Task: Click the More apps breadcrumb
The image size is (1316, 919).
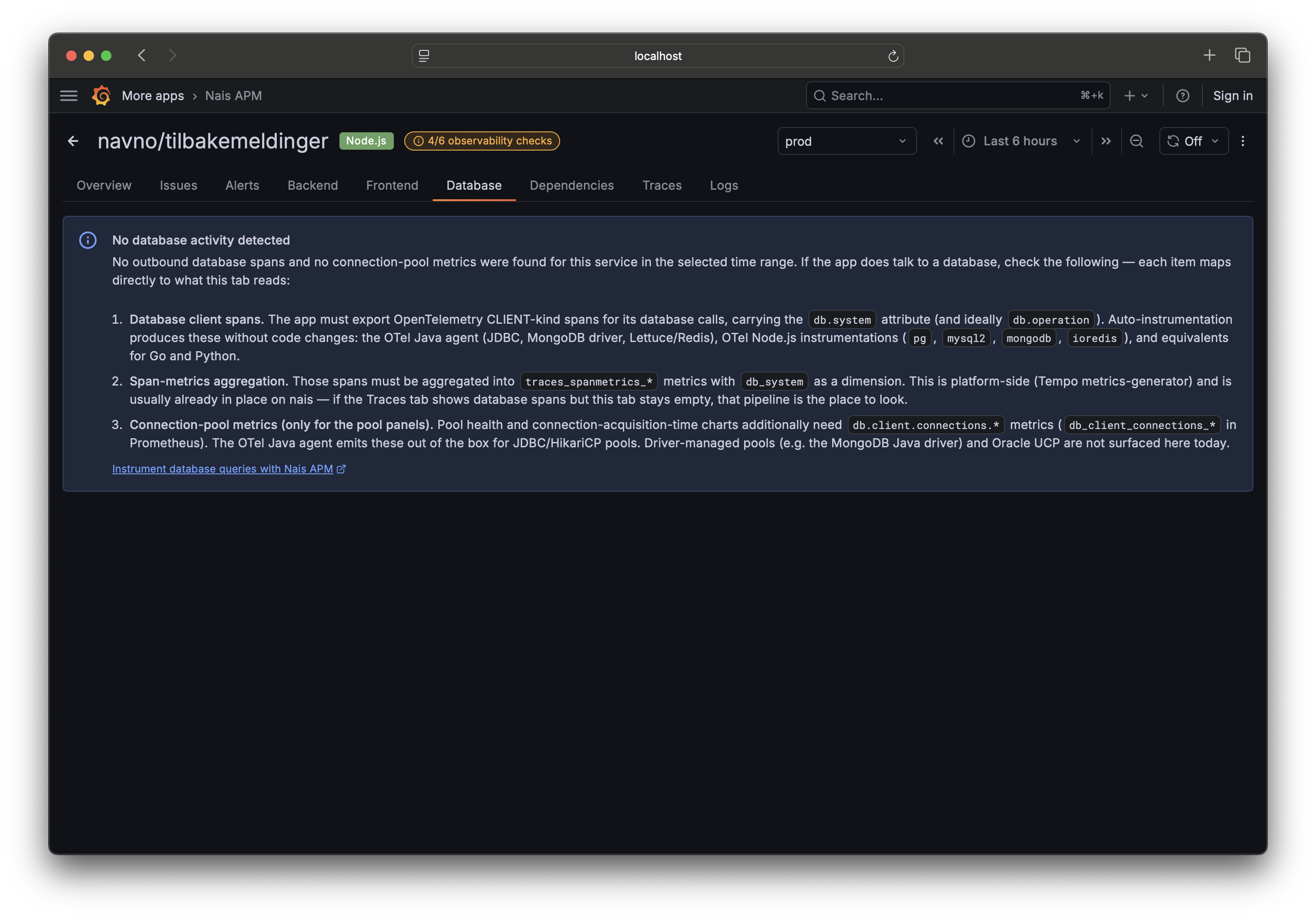Action: pyautogui.click(x=152, y=96)
